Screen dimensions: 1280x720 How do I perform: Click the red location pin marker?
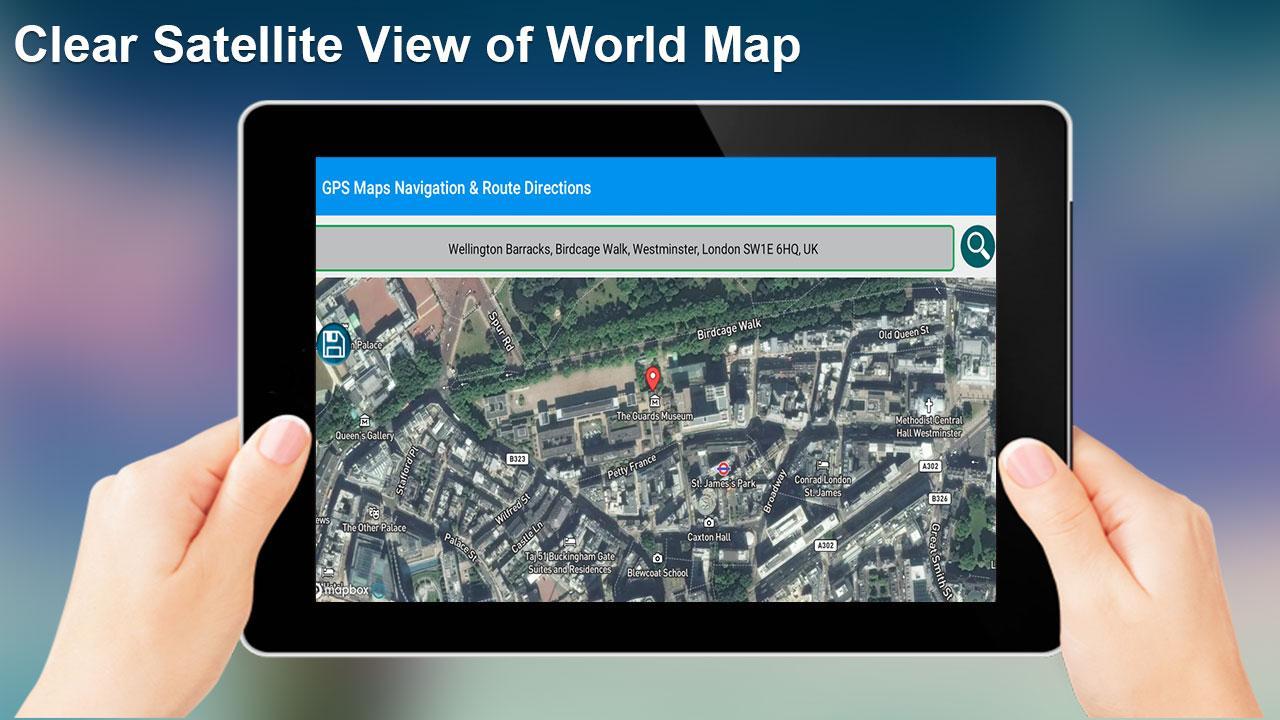pos(653,378)
